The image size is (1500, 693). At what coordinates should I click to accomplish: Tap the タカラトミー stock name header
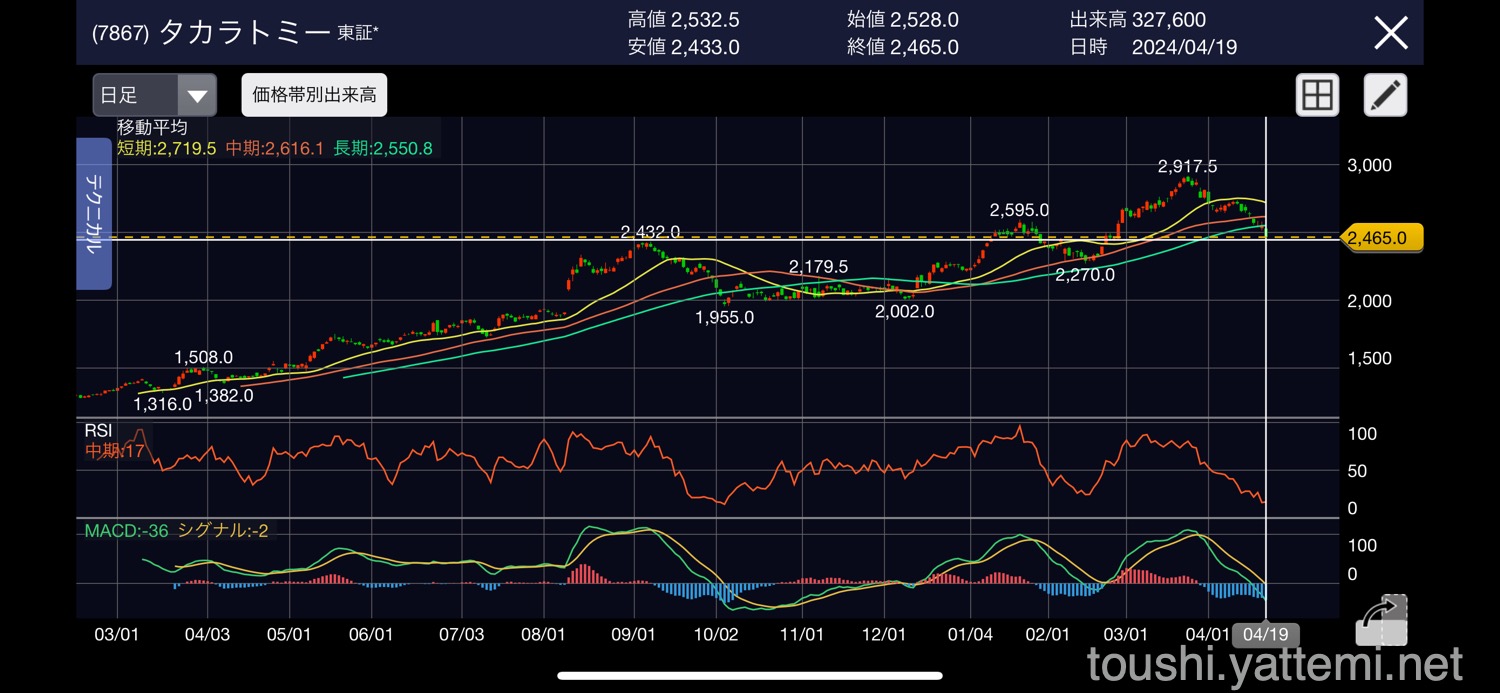coord(245,33)
